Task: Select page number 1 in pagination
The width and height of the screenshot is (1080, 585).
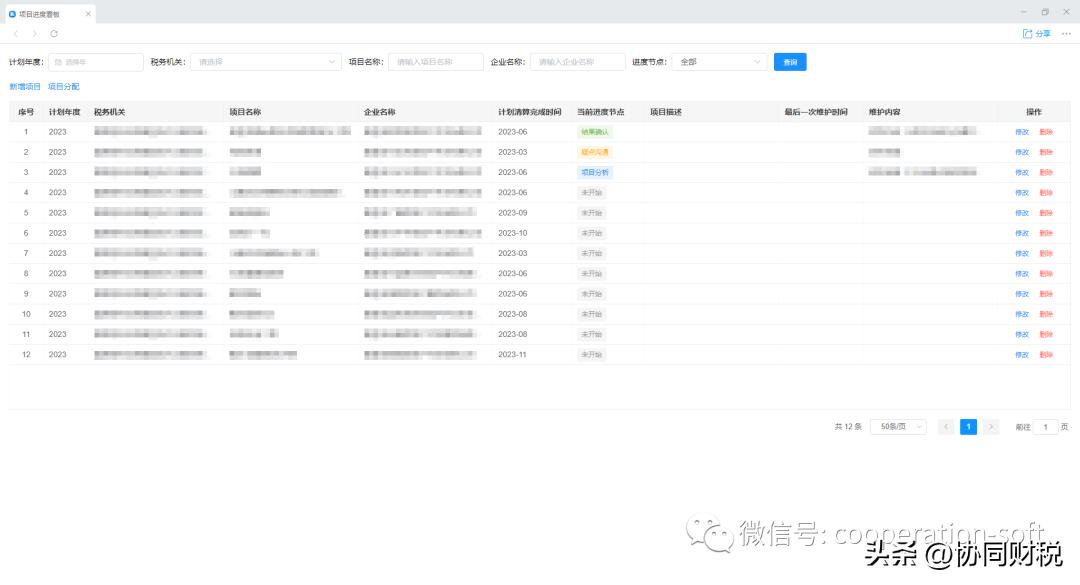Action: [x=968, y=426]
